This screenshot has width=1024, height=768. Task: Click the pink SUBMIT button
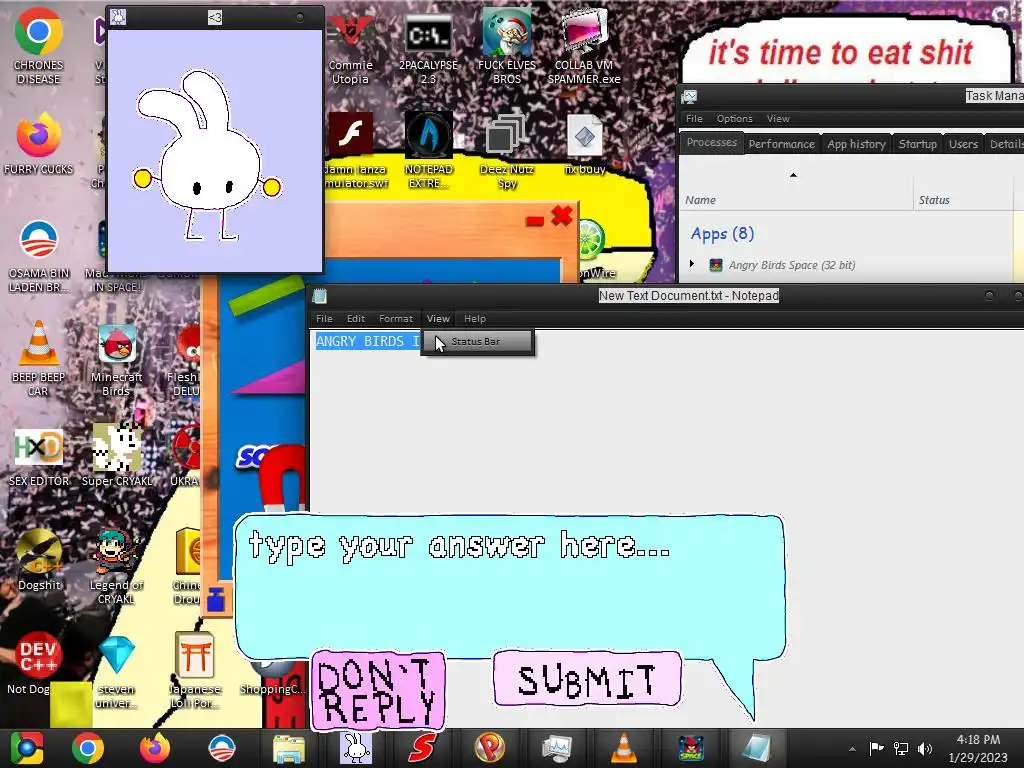click(587, 679)
